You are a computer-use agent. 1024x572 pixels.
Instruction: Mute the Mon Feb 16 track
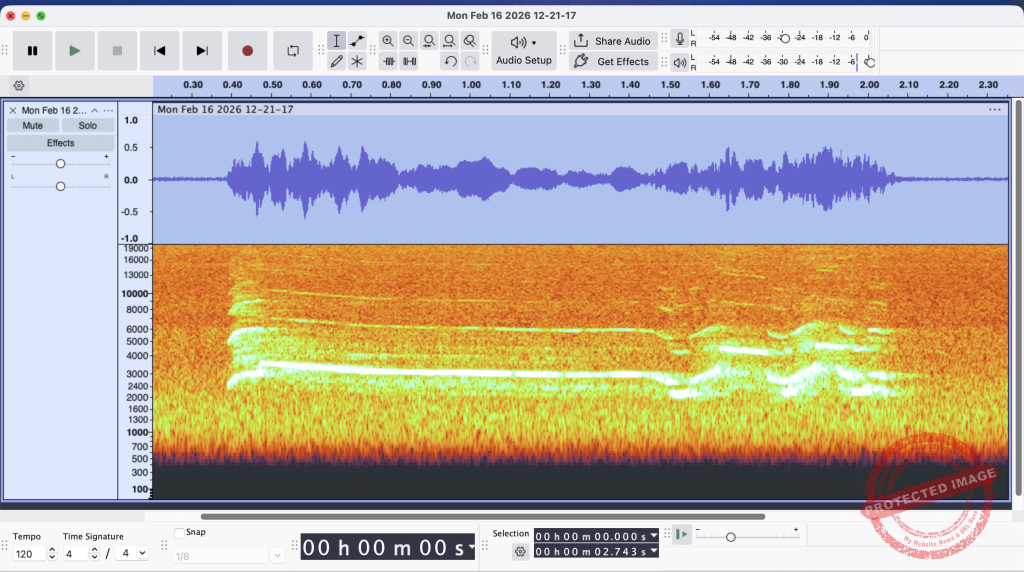pyautogui.click(x=33, y=126)
